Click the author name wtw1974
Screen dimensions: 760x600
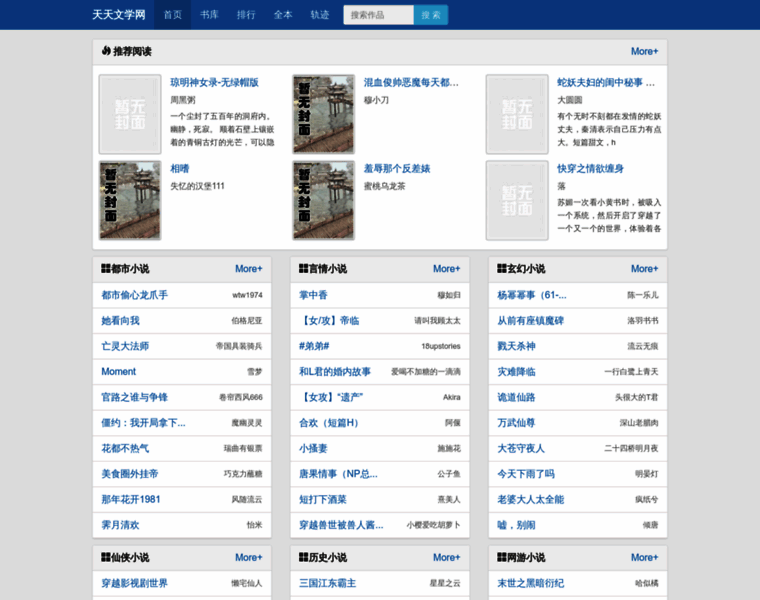point(247,295)
